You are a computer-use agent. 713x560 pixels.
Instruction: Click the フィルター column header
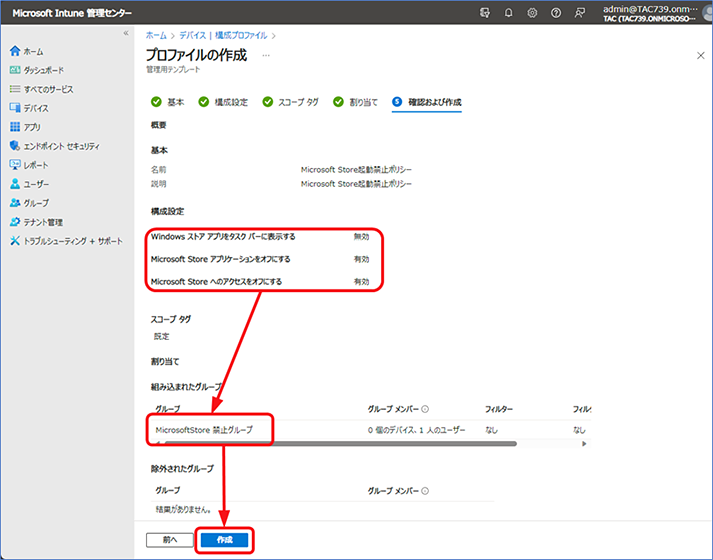click(498, 409)
